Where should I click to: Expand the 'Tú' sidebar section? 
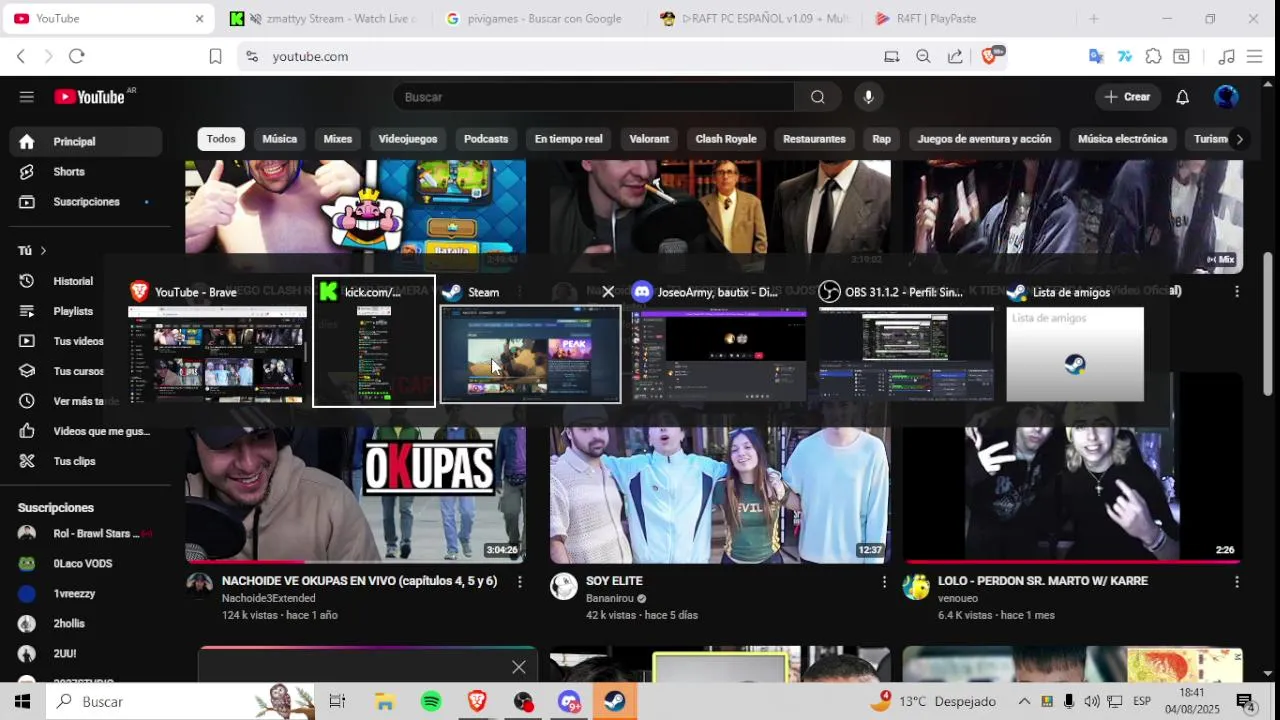point(32,251)
